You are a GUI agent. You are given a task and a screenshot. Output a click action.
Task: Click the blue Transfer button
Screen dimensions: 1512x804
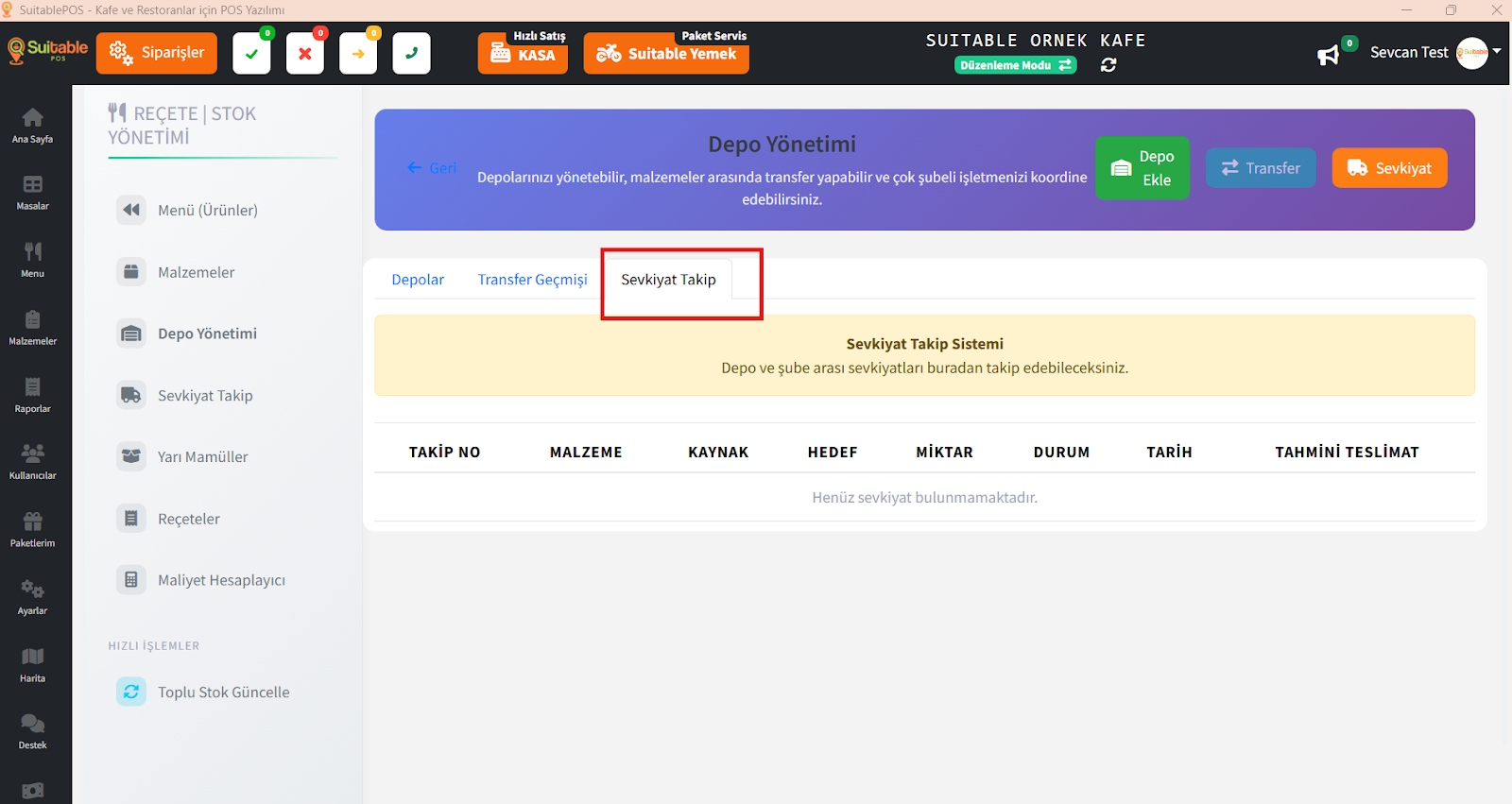[x=1261, y=168]
